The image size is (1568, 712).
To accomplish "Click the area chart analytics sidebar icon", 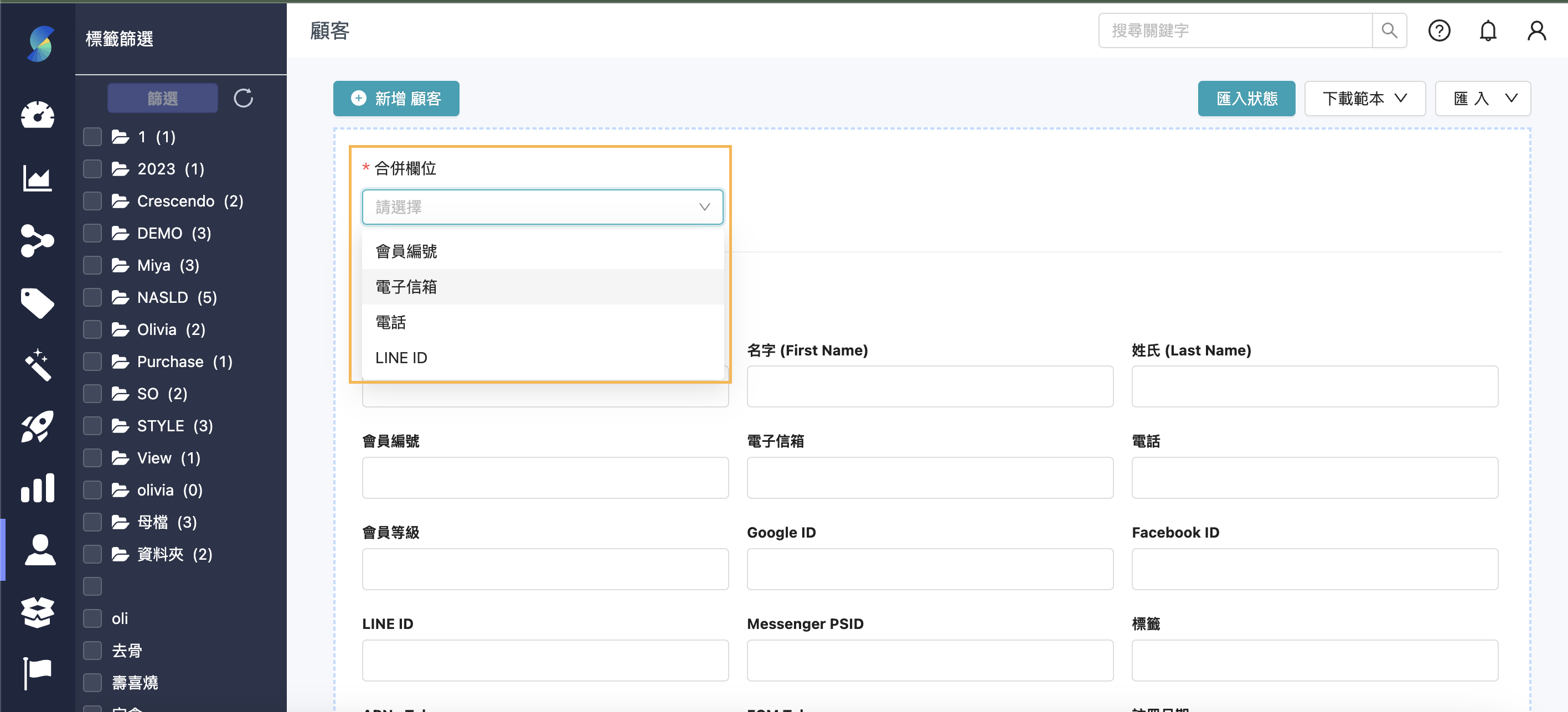I will (x=37, y=178).
